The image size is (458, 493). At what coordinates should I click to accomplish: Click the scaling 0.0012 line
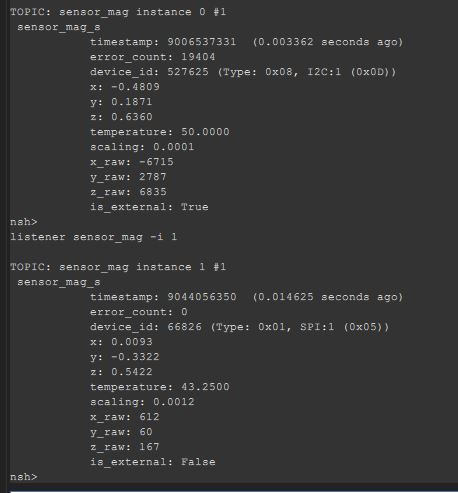[x=142, y=402]
